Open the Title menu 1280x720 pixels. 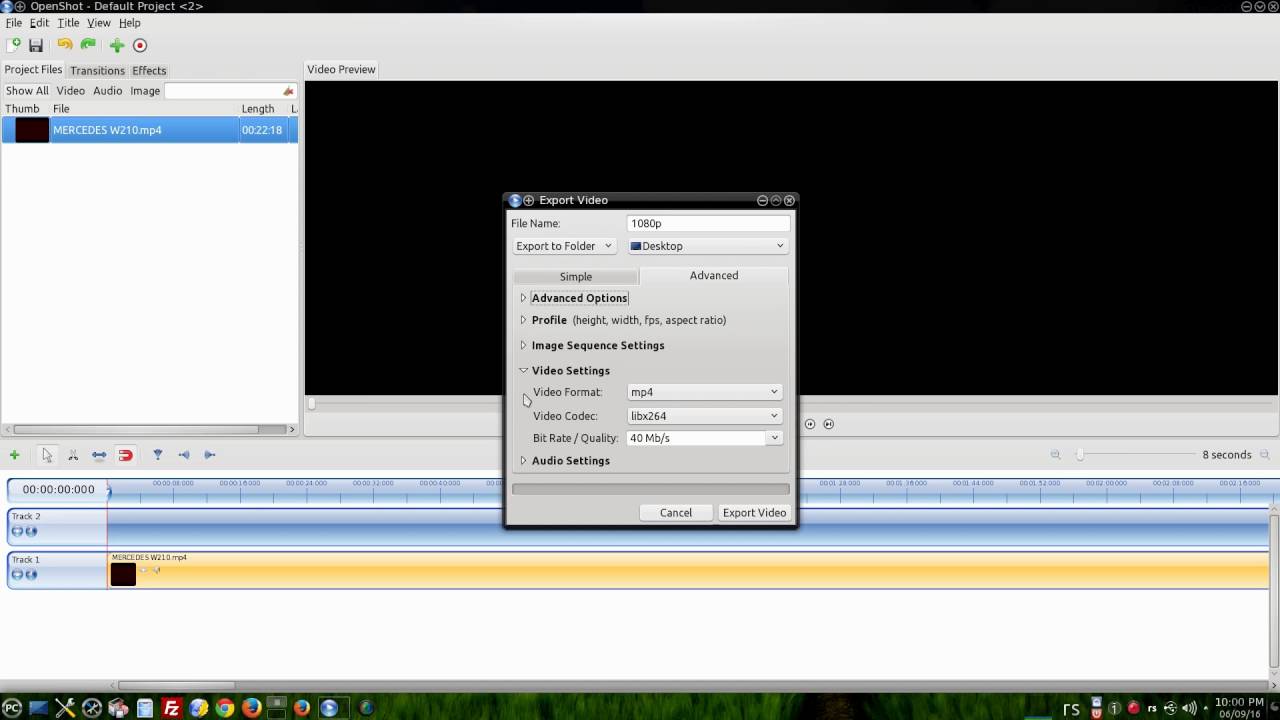(68, 23)
